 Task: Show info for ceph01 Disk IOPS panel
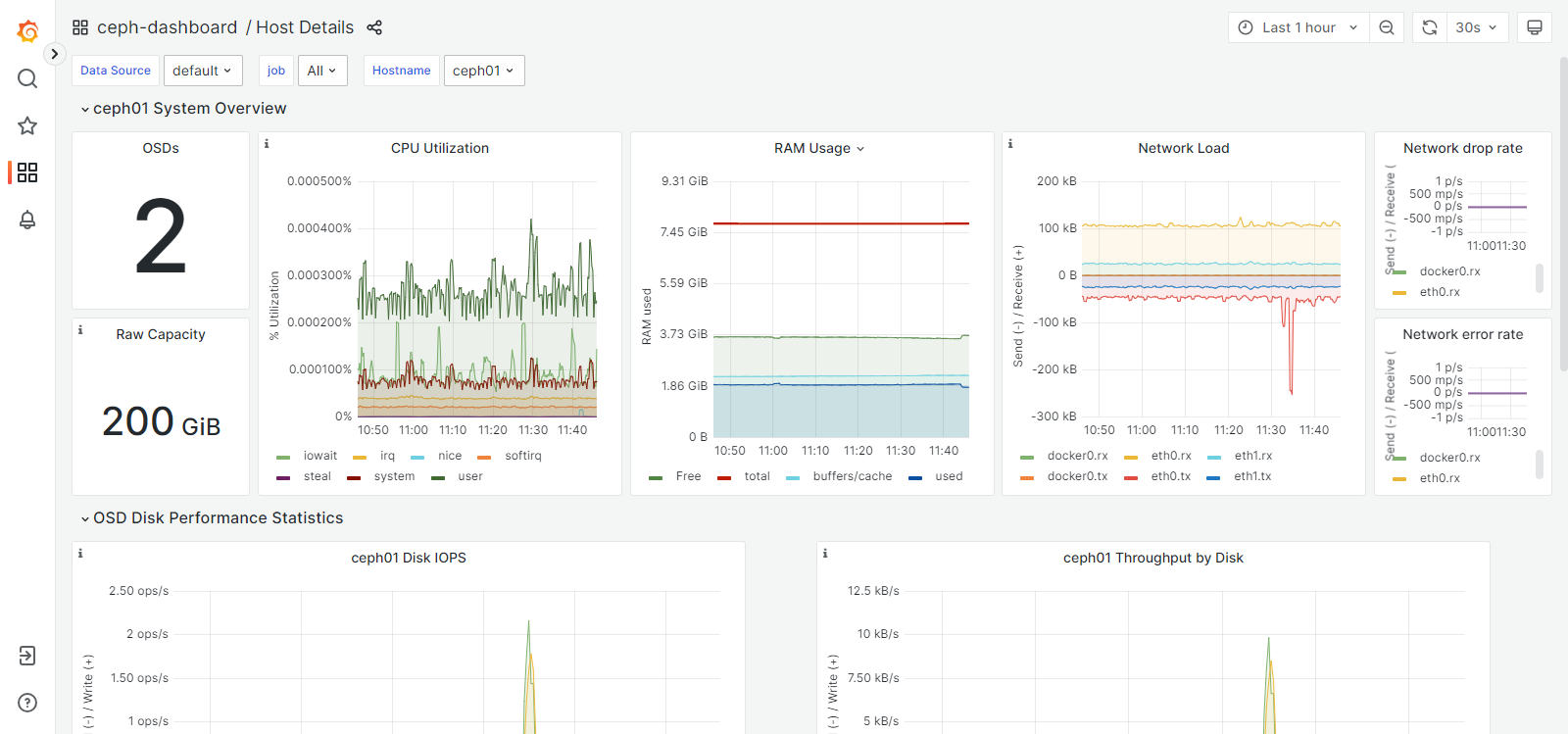coord(80,554)
